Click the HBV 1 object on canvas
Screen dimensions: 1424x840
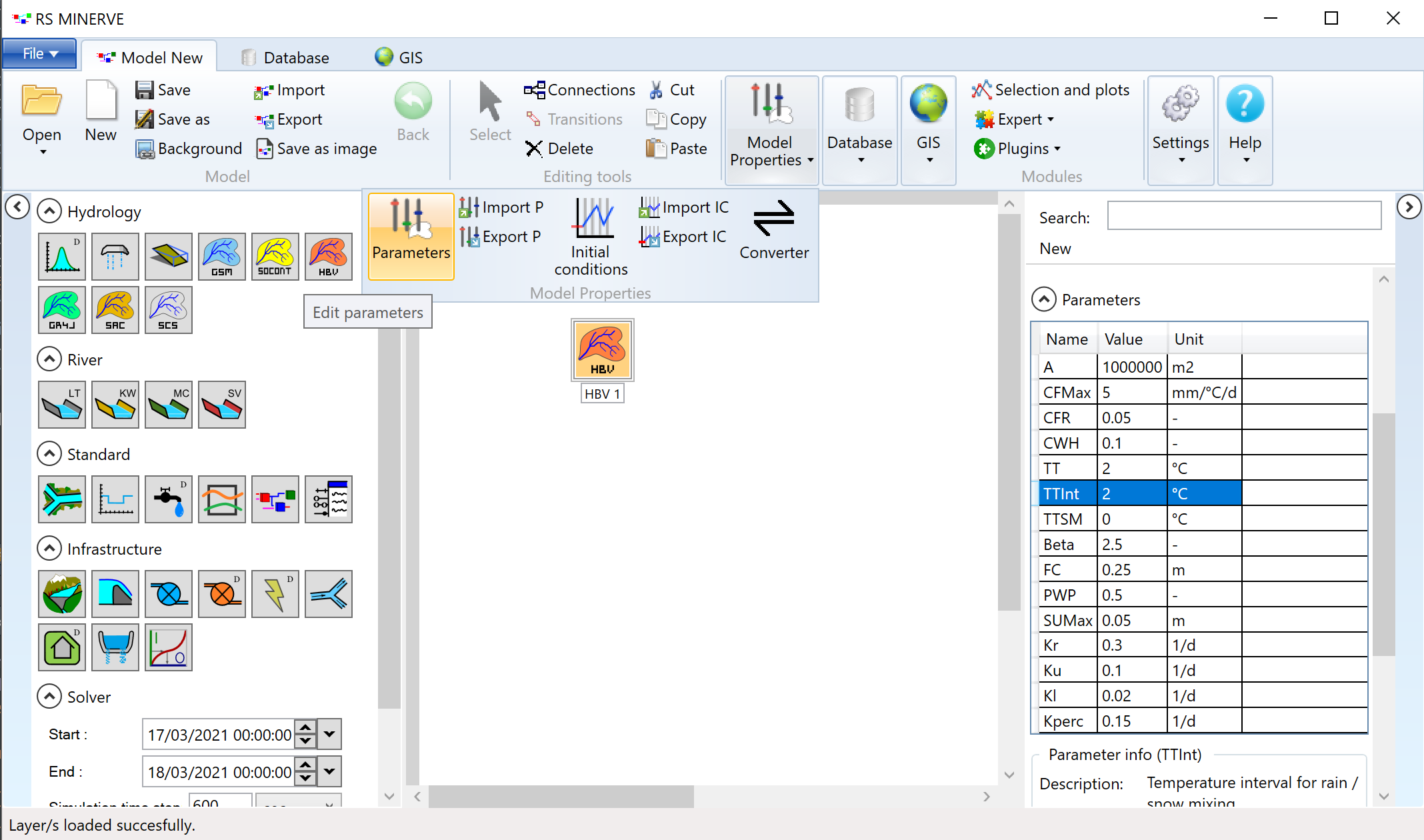tap(602, 350)
